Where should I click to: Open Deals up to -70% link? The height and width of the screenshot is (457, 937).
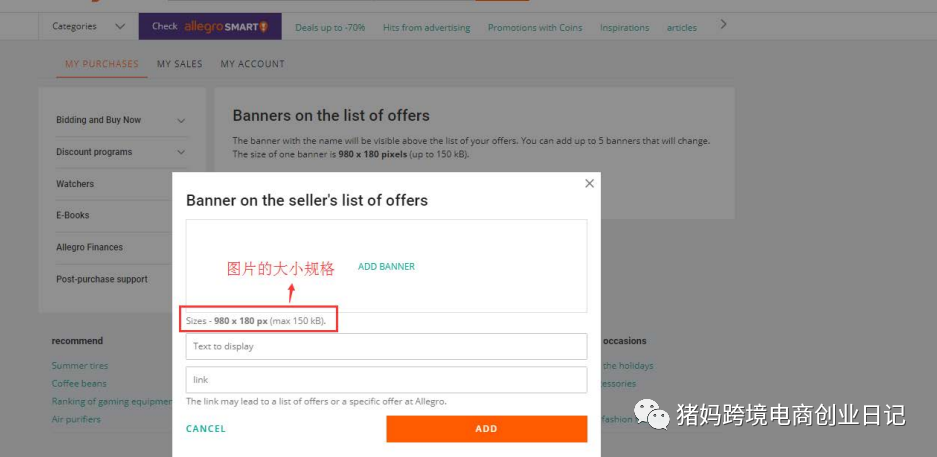(330, 28)
